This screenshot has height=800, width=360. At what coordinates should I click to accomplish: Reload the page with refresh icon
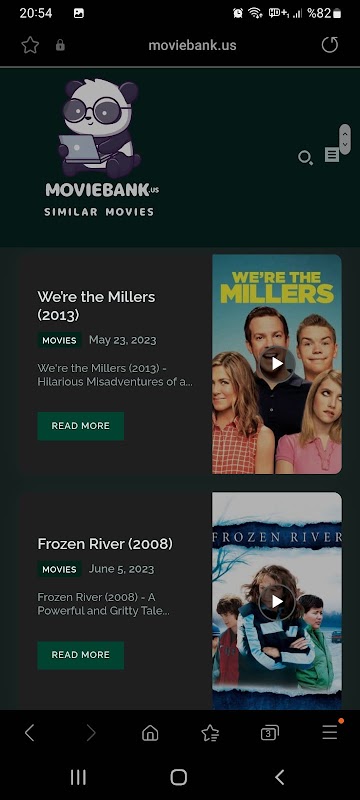click(329, 45)
